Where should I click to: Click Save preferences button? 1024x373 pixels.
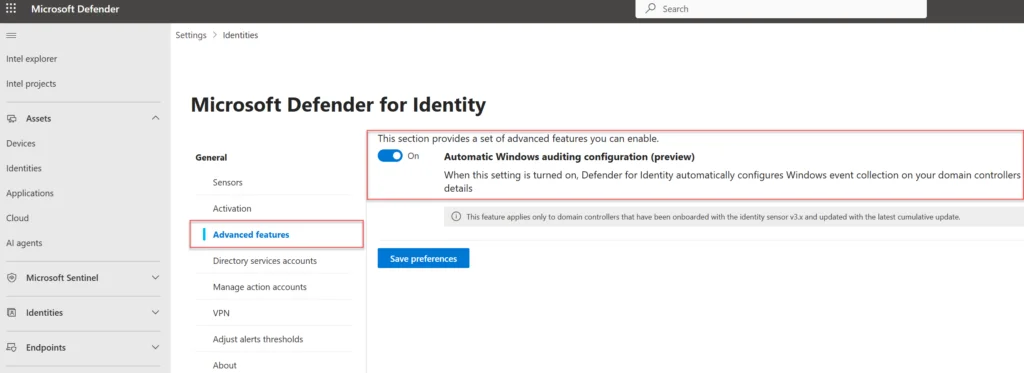(x=423, y=258)
